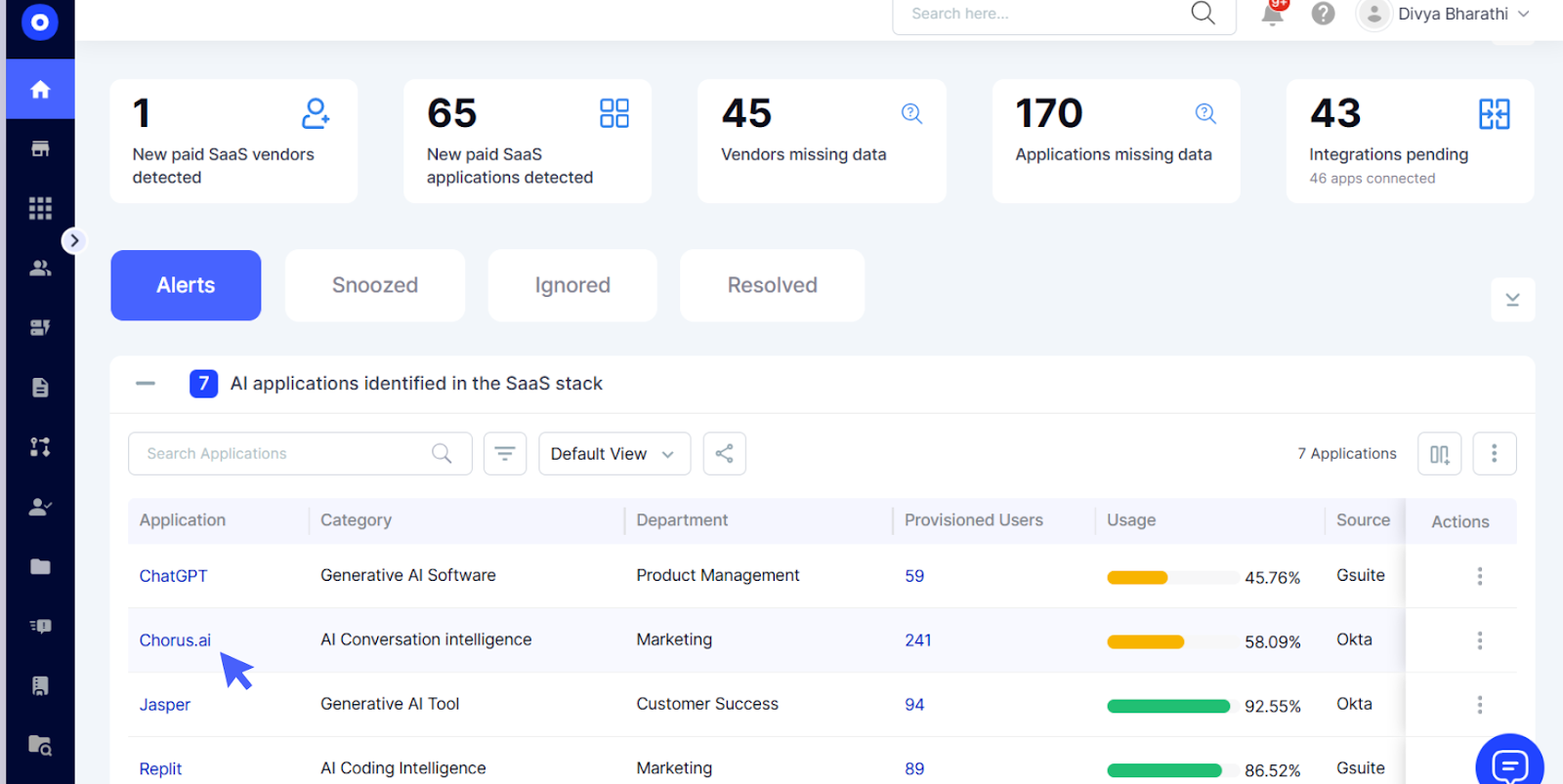The width and height of the screenshot is (1563, 784).
Task: Click the Usage column header
Action: point(1131,520)
